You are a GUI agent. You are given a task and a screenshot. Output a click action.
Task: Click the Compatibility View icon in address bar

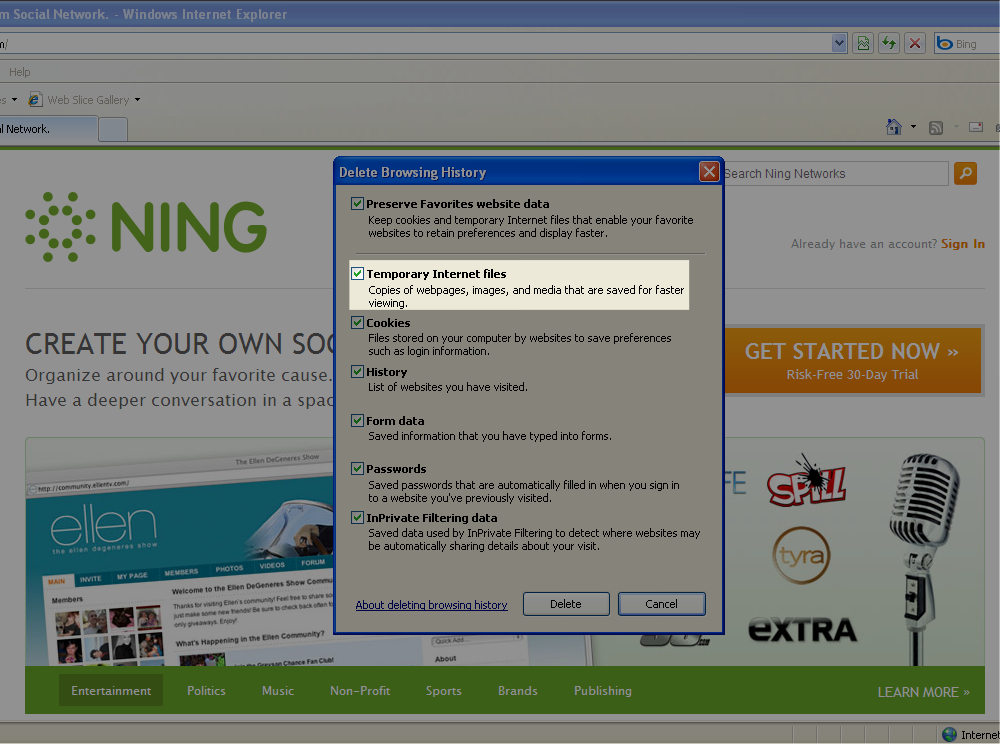click(863, 43)
